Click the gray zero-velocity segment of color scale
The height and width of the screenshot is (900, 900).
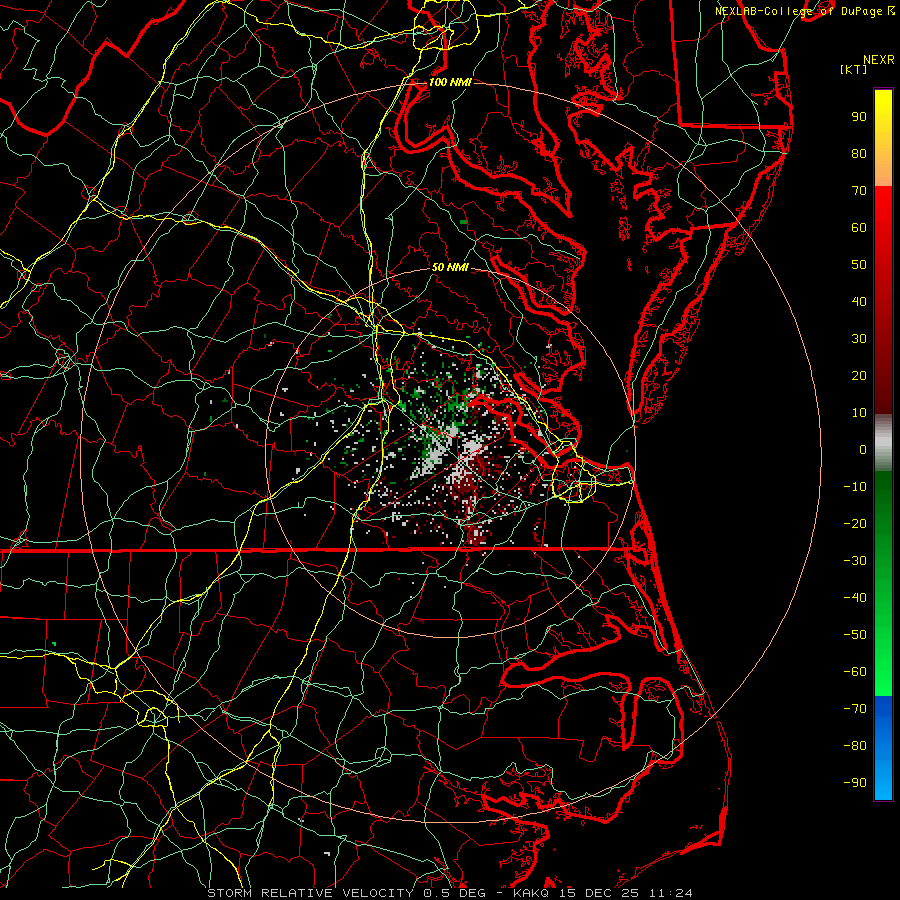tap(883, 443)
